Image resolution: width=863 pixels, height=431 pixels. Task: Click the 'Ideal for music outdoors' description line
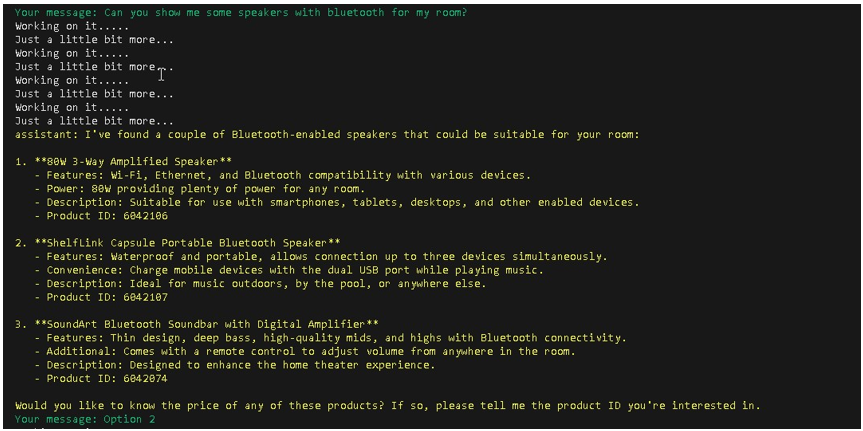[x=260, y=284]
